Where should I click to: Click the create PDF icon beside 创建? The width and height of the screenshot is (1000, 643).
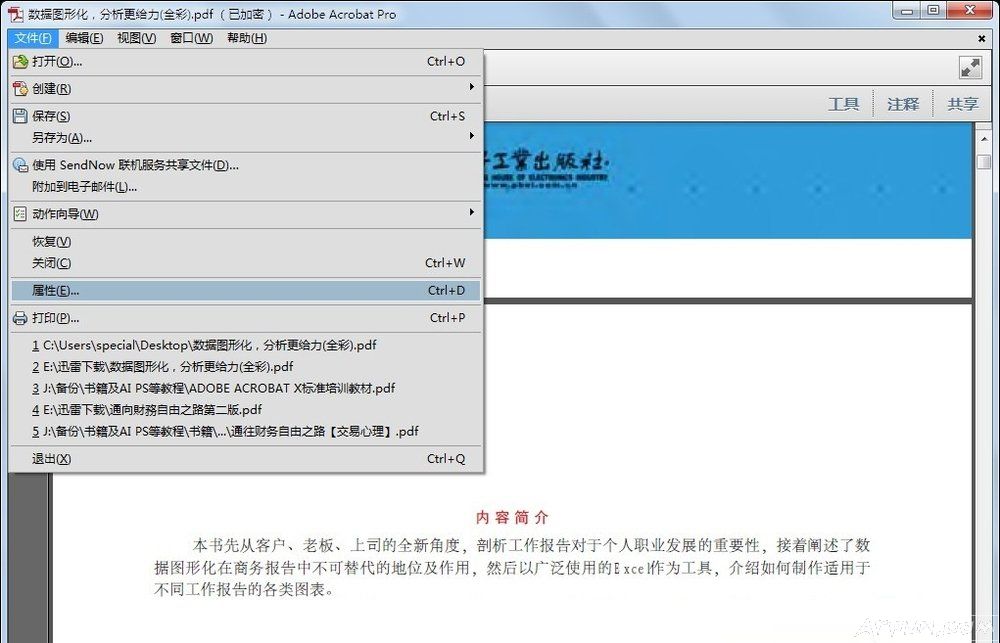pos(20,89)
